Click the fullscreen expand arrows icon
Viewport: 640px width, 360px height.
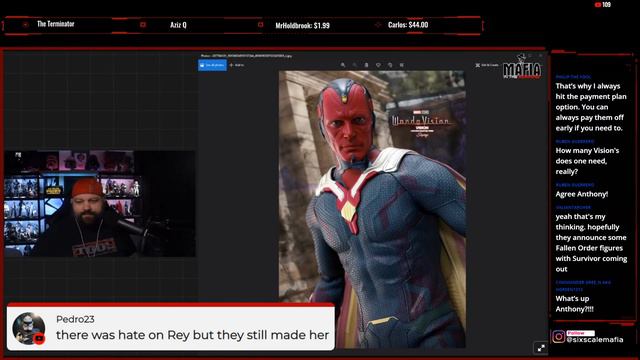(x=541, y=348)
